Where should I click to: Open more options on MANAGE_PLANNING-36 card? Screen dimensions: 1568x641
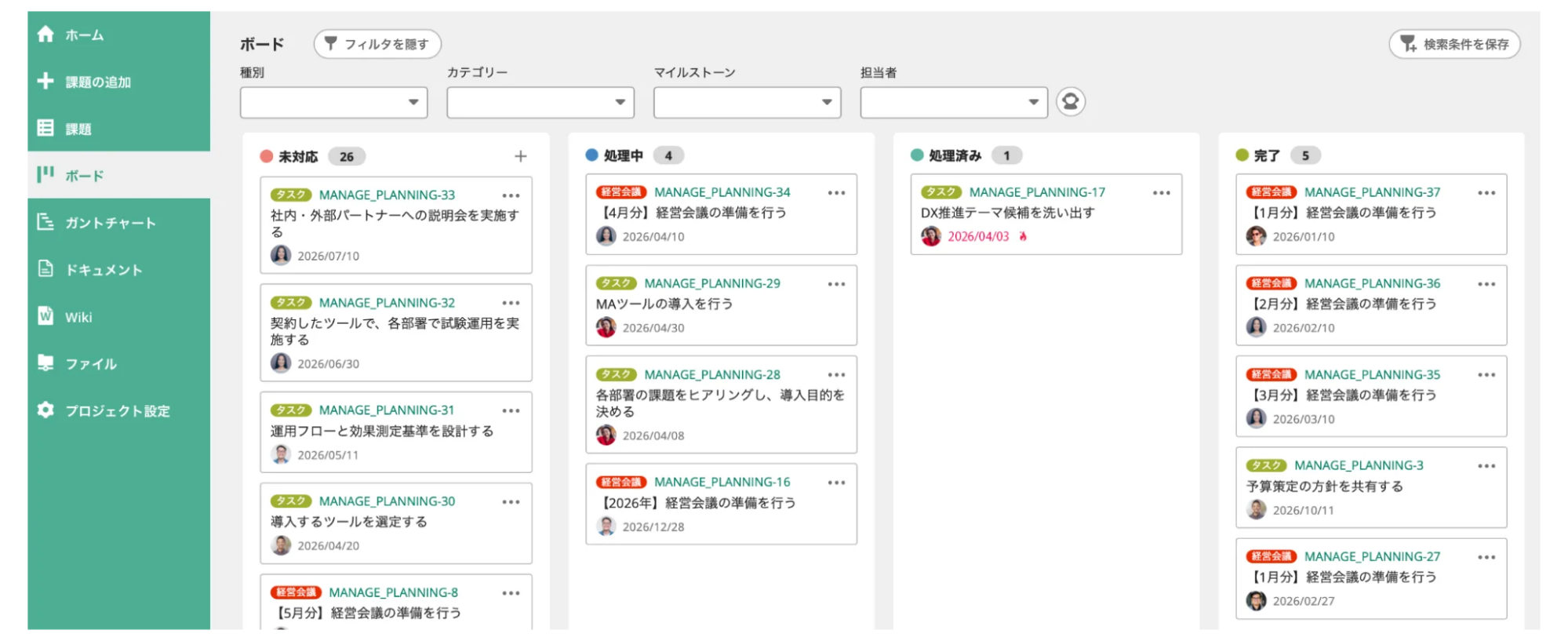coord(1486,284)
